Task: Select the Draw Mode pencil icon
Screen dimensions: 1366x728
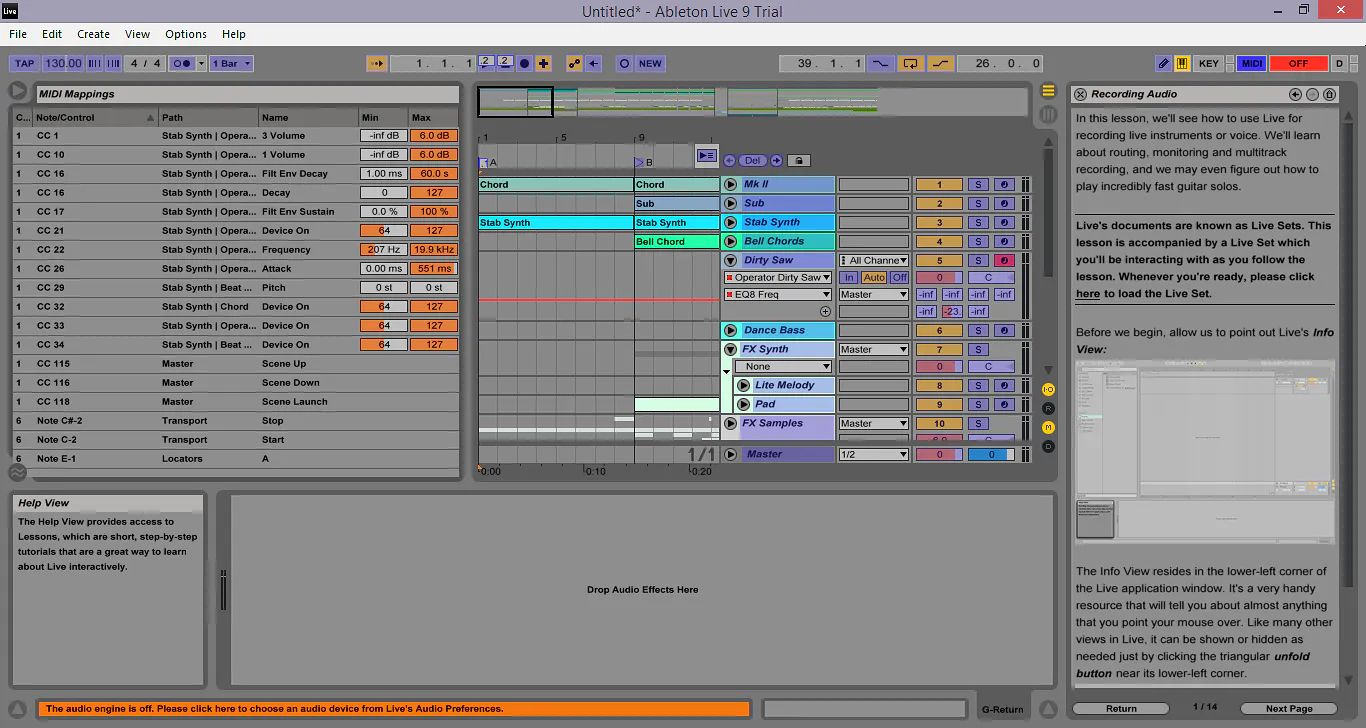Action: 1166,63
